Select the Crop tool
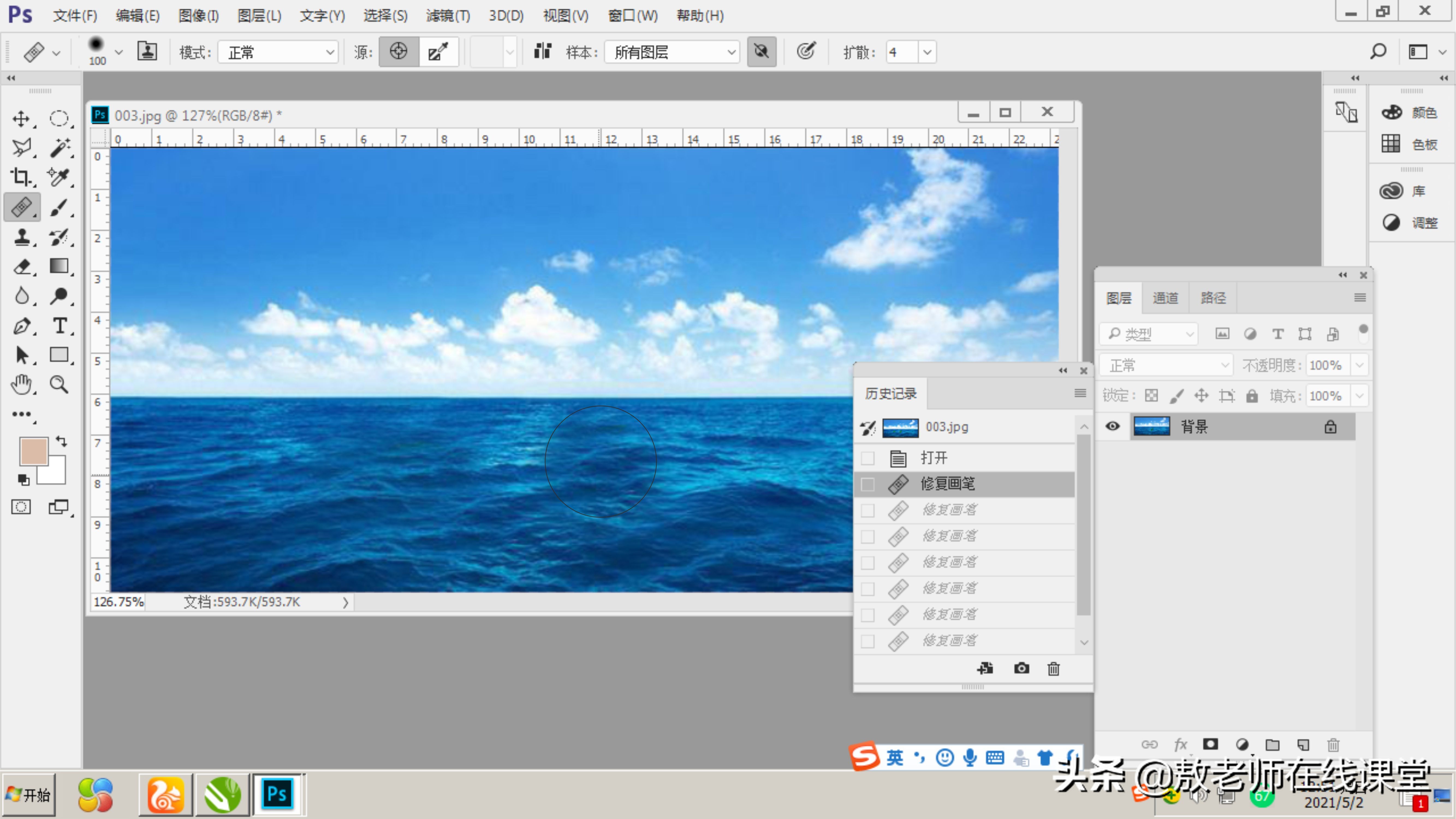The image size is (1456, 819). [x=22, y=177]
